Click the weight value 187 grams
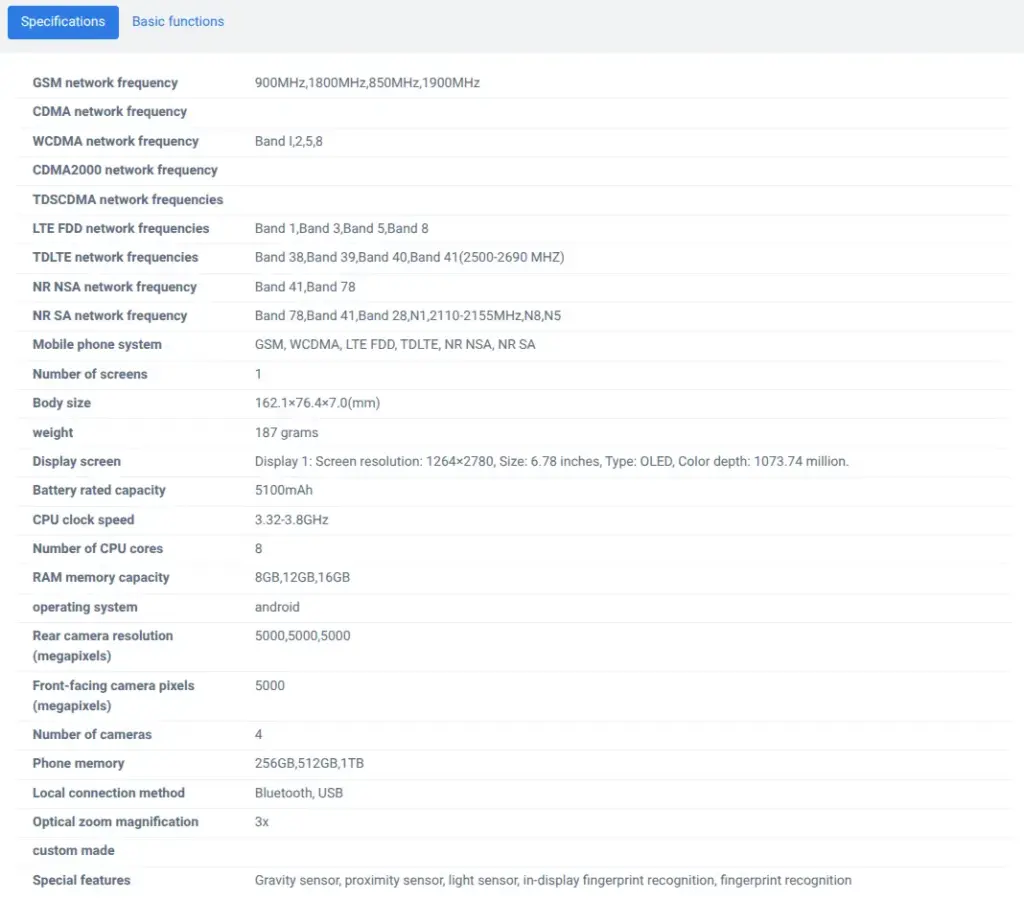 click(x=286, y=433)
